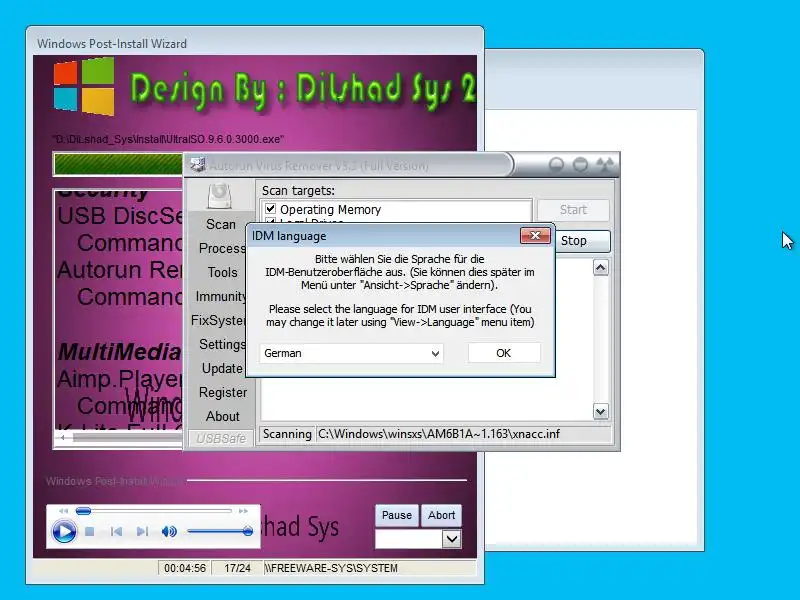800x600 pixels.
Task: Open the Settings section in Autorun Remover
Action: (x=222, y=344)
